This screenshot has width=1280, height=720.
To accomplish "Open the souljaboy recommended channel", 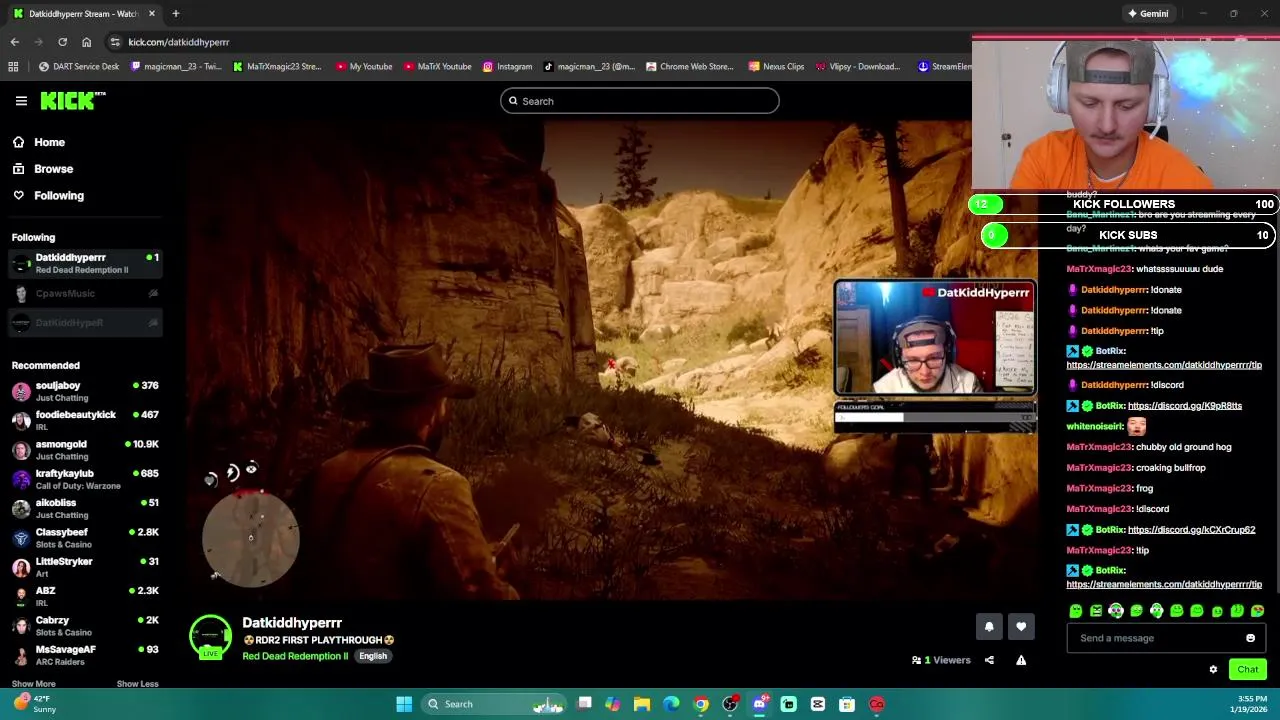I will (85, 391).
